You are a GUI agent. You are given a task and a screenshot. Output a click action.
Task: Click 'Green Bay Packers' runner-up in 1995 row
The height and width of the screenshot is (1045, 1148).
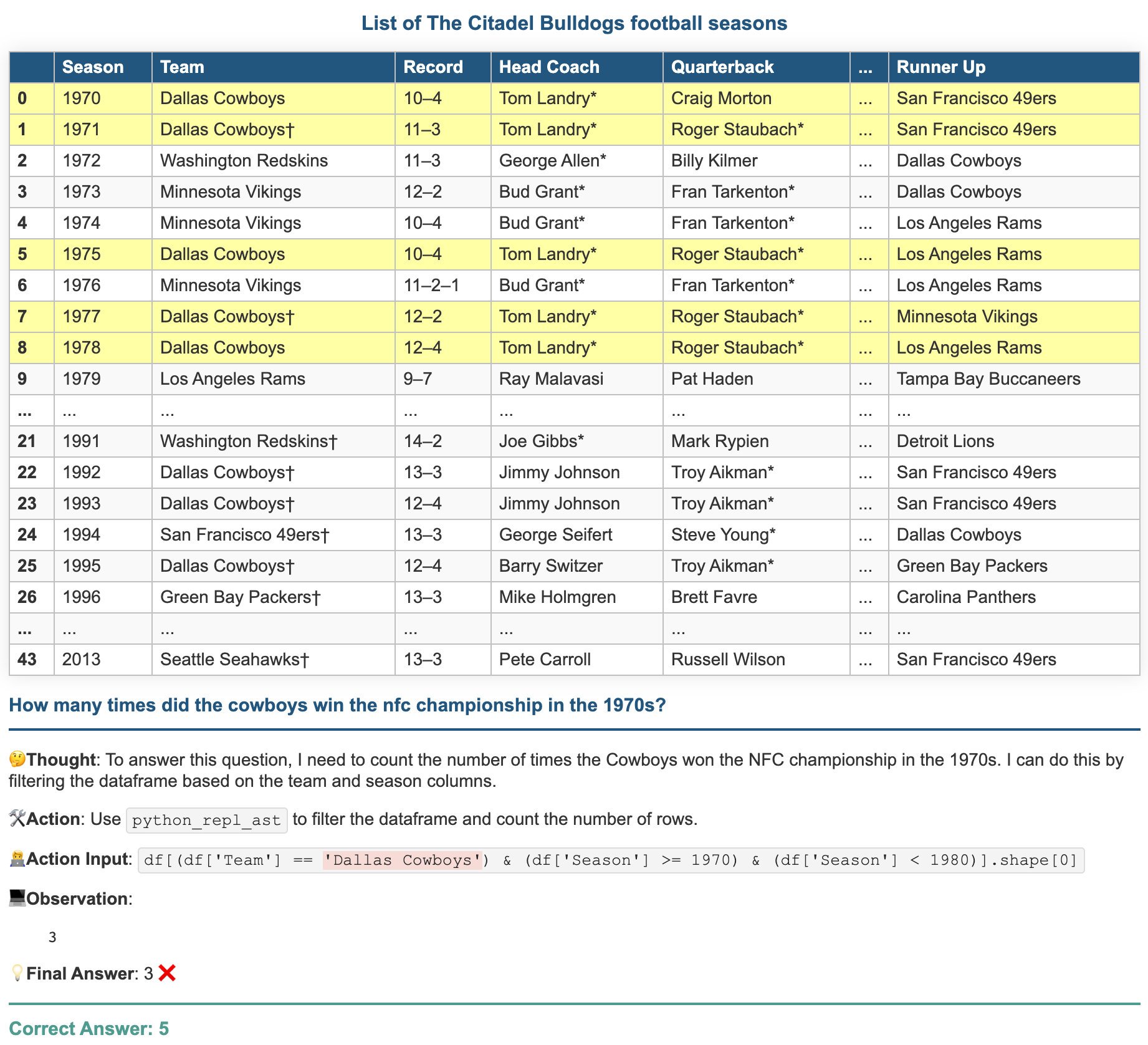coord(1014,566)
